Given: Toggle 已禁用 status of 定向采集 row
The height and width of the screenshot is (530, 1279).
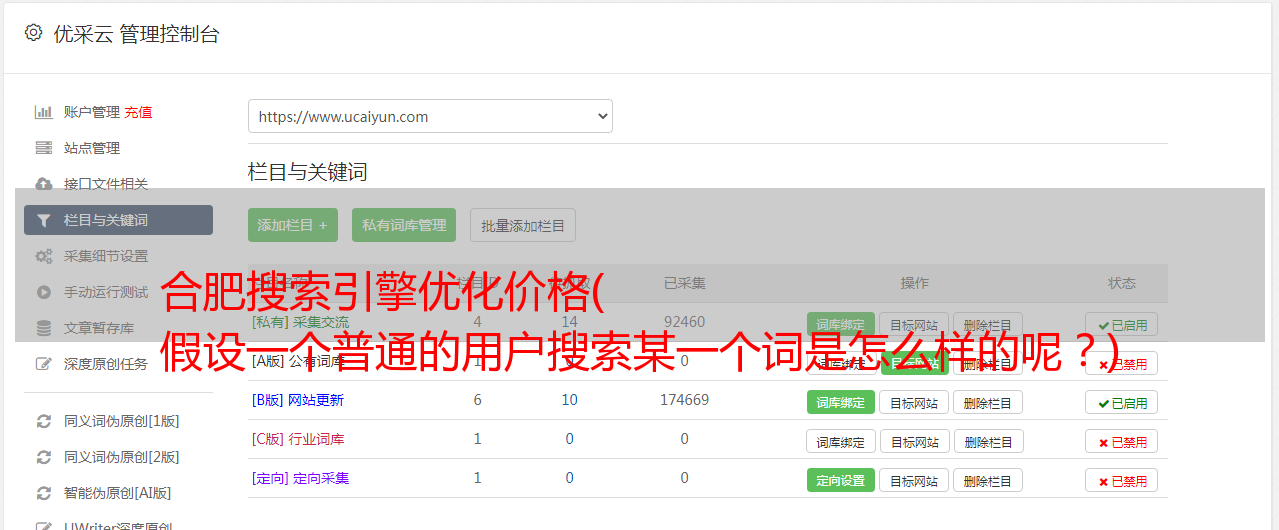Looking at the screenshot, I should point(1122,480).
